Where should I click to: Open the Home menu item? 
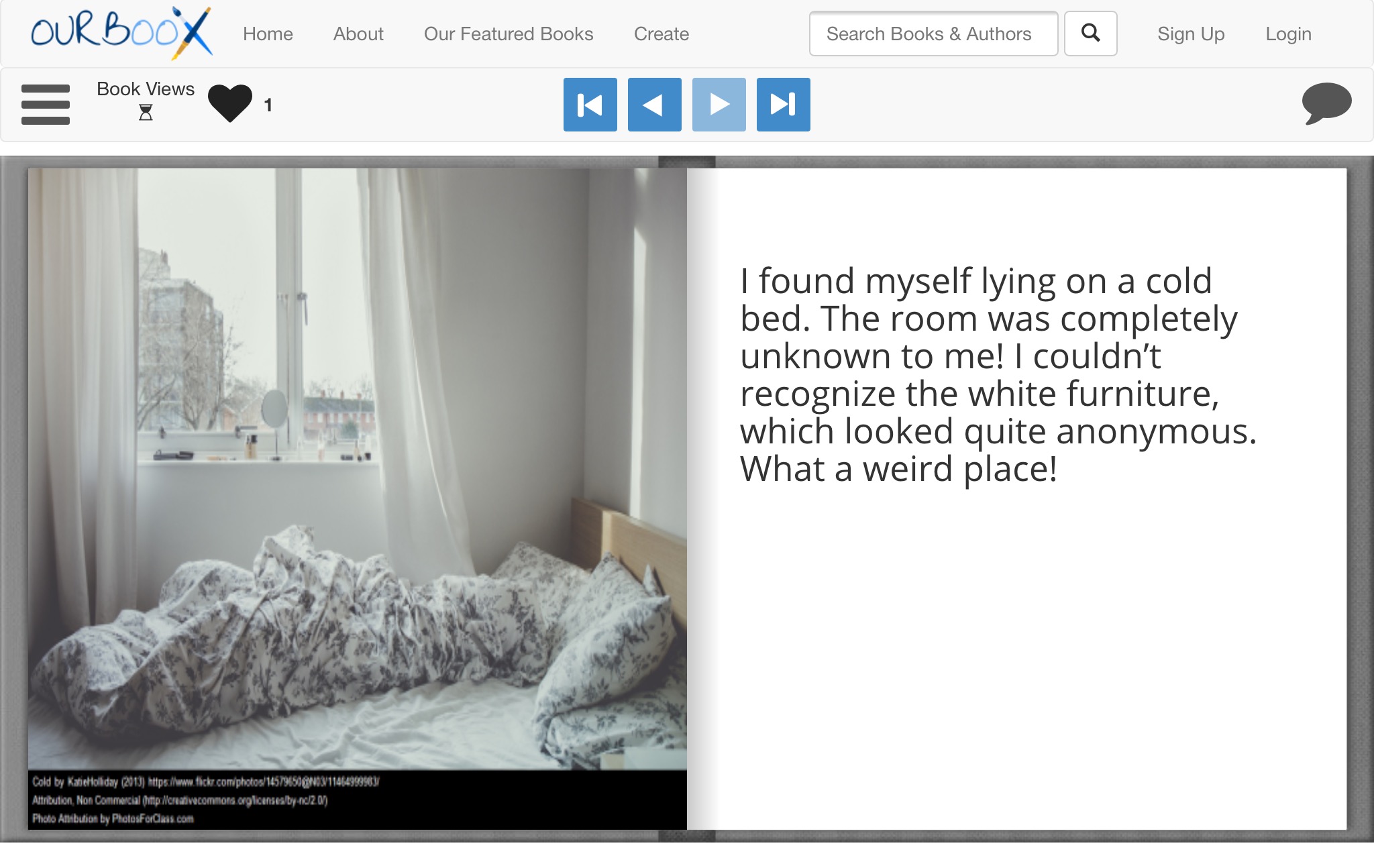point(268,34)
